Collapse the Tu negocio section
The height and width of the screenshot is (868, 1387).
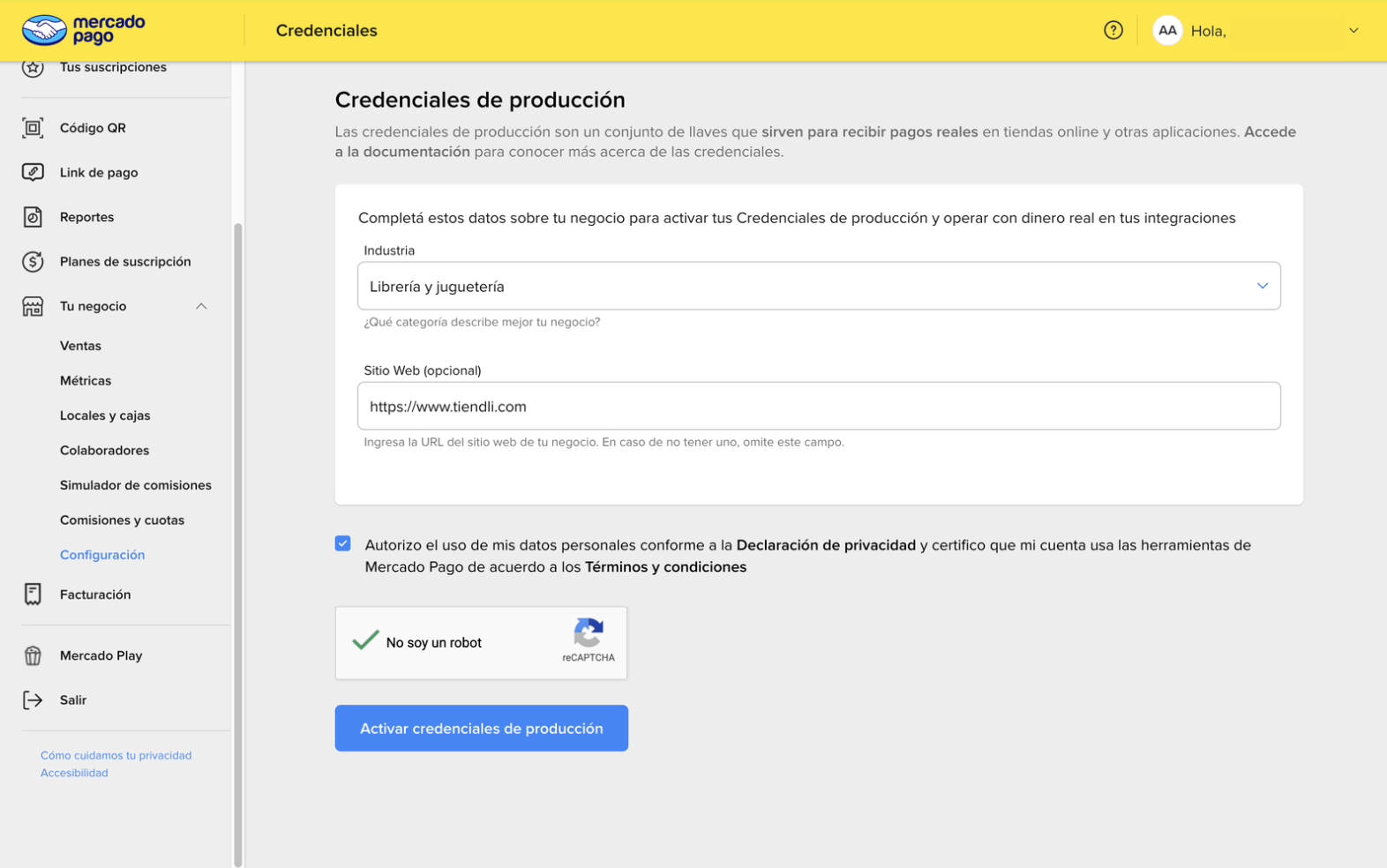(x=201, y=306)
